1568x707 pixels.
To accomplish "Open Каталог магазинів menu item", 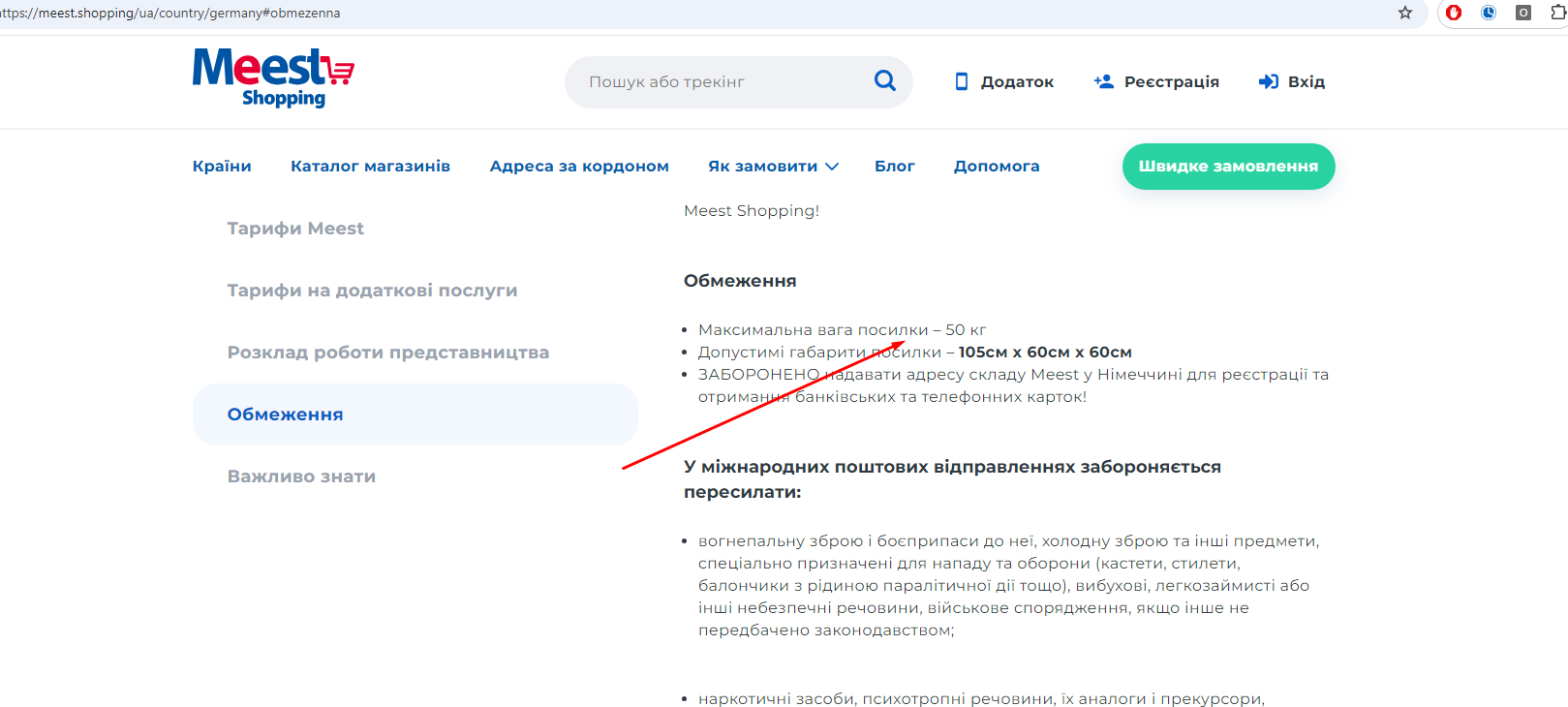I will pyautogui.click(x=370, y=166).
